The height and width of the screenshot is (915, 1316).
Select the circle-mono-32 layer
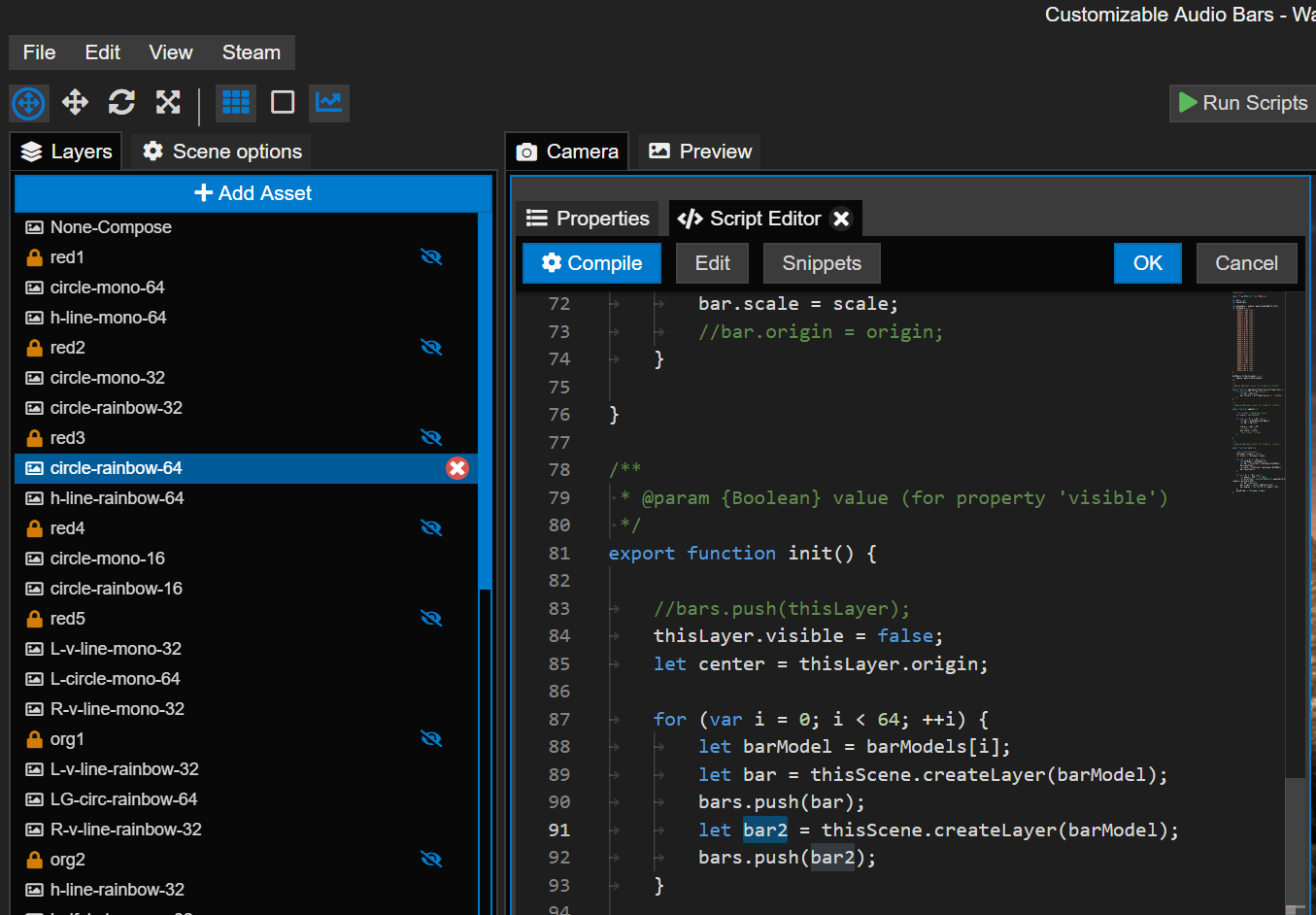point(247,378)
